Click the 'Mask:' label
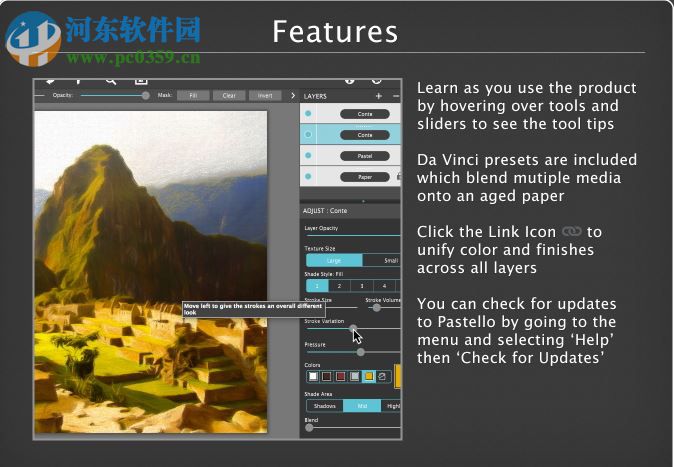674x467 pixels. [165, 95]
